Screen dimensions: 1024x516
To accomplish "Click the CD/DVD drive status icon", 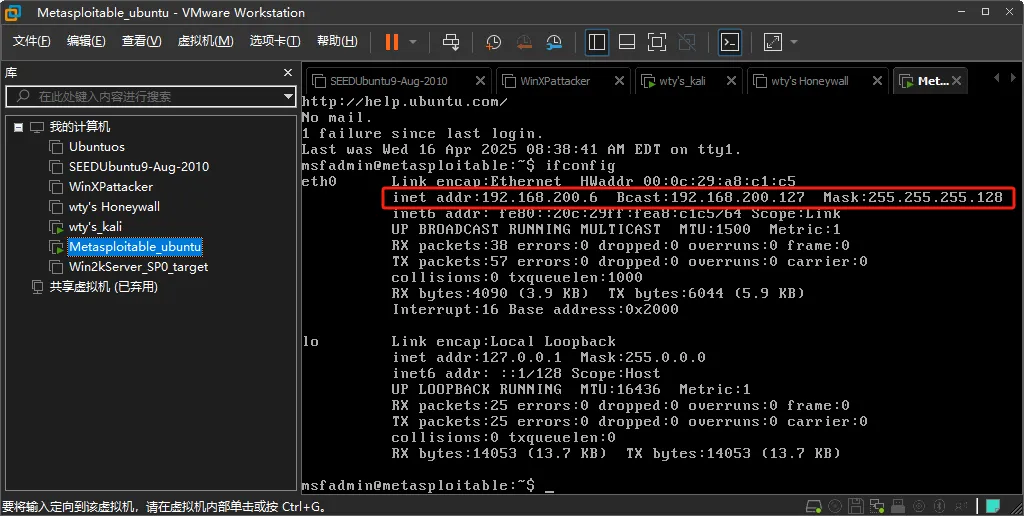I will click(835, 506).
